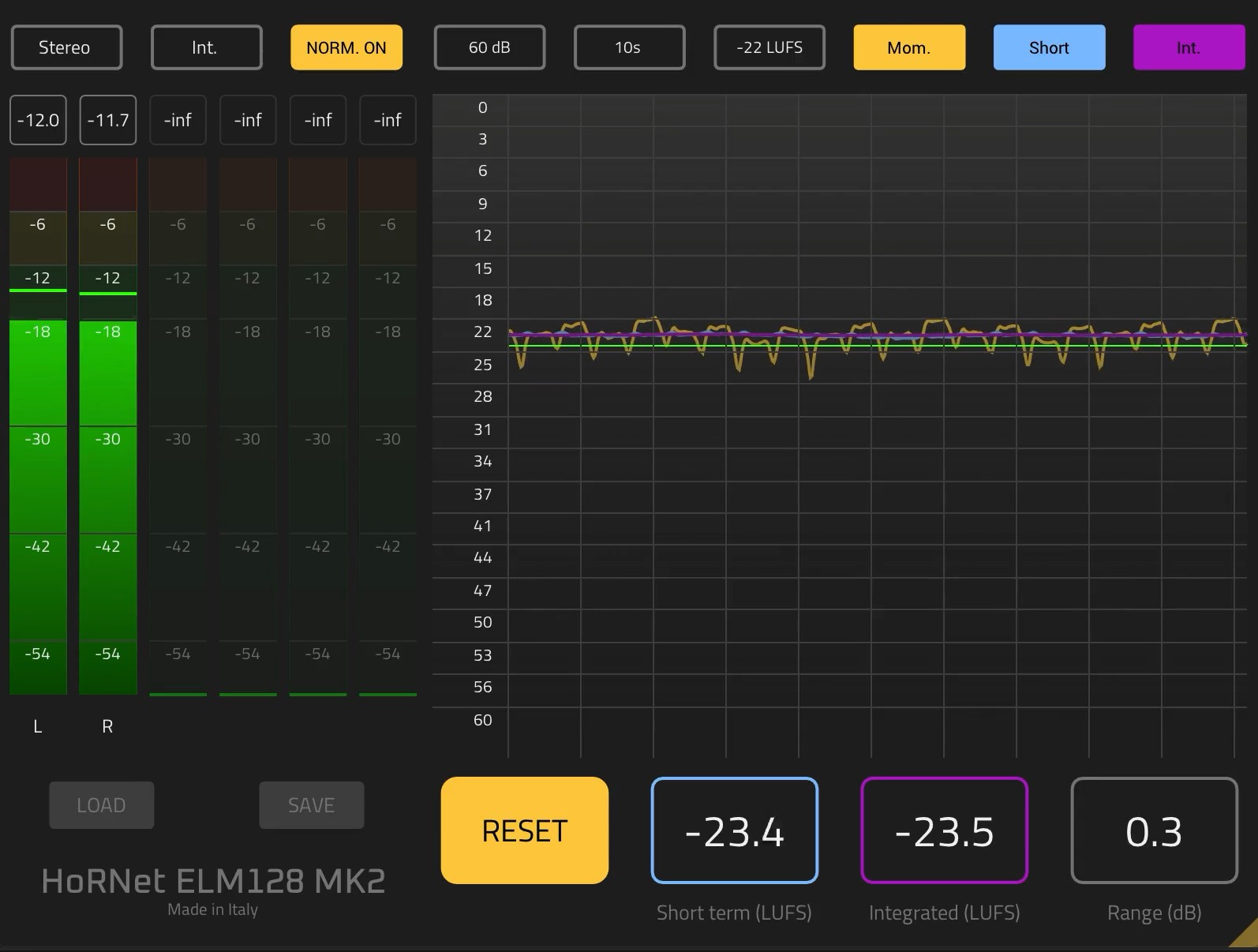Click the sixth channel's -inf peak readout
The height and width of the screenshot is (952, 1258).
pyautogui.click(x=388, y=120)
